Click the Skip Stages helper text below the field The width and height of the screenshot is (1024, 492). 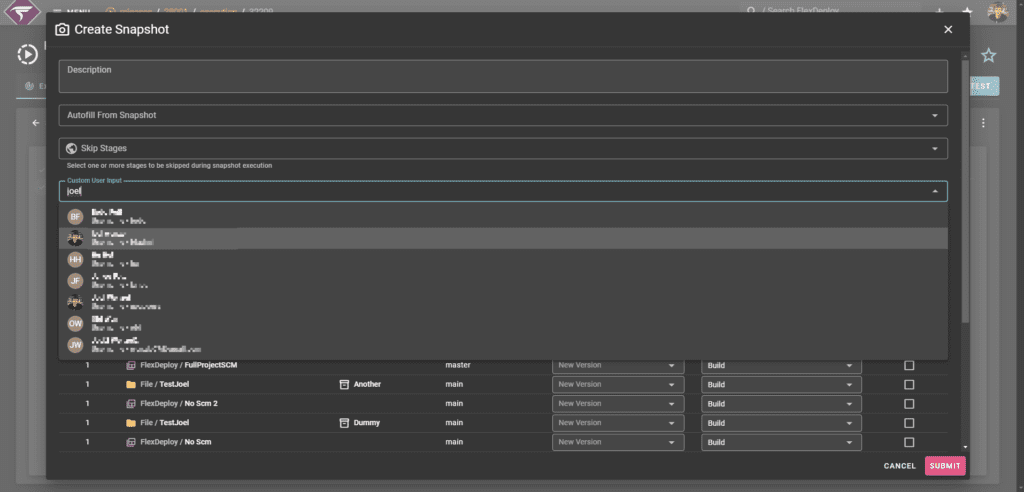pos(169,166)
